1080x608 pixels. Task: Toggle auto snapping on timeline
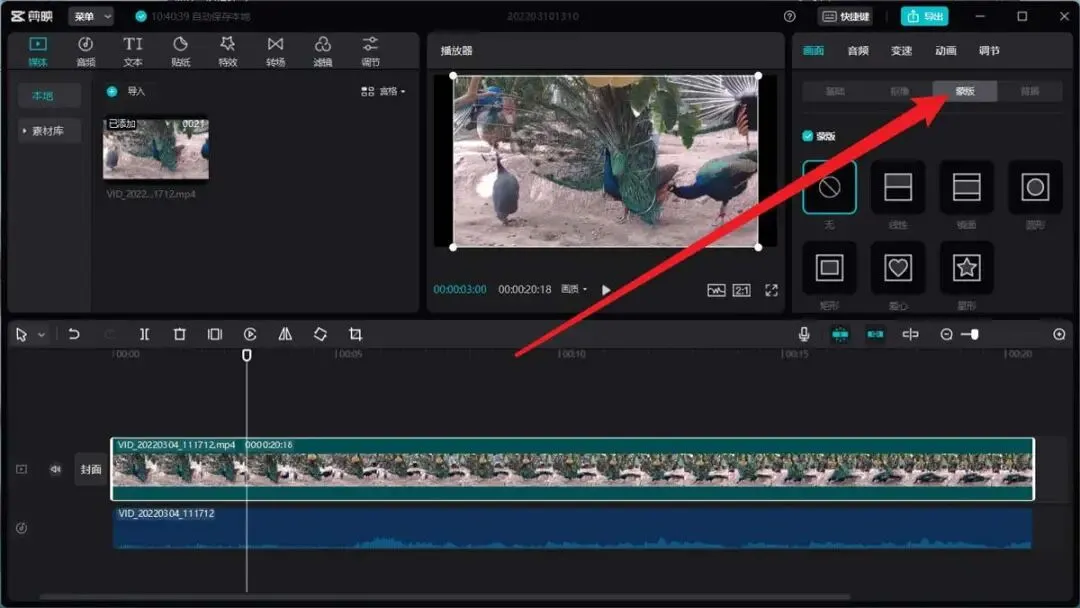(875, 334)
